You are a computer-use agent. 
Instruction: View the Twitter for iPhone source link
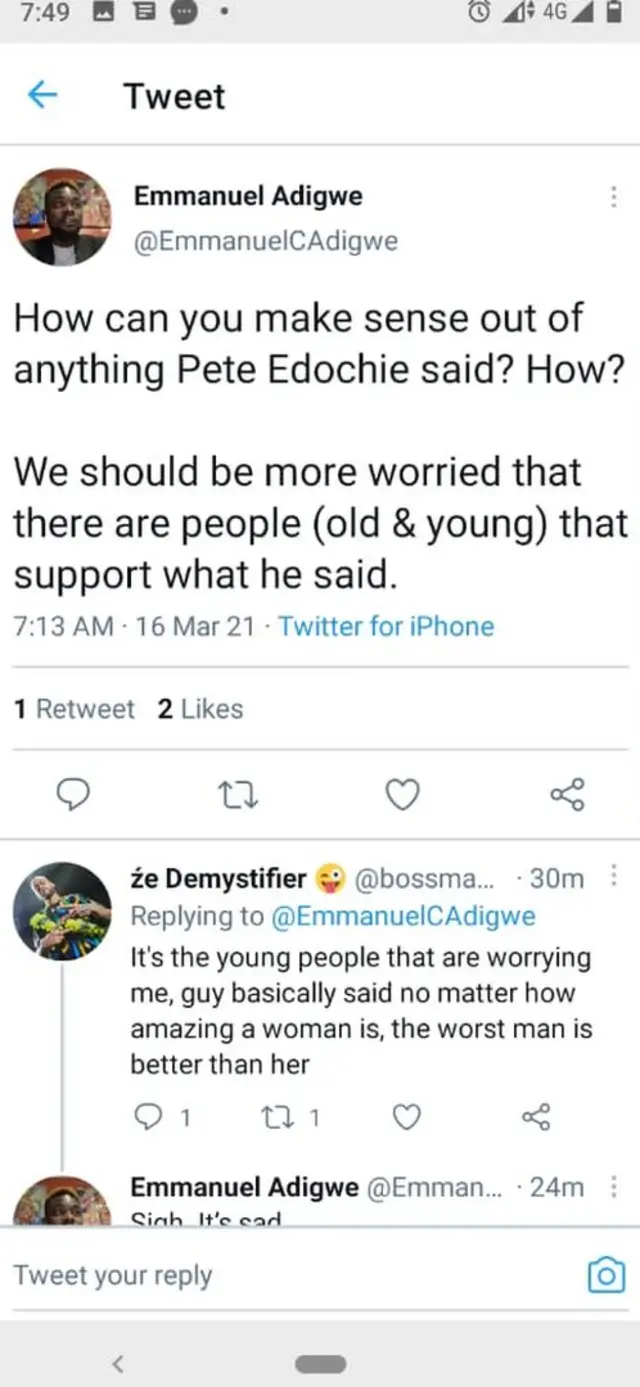386,626
